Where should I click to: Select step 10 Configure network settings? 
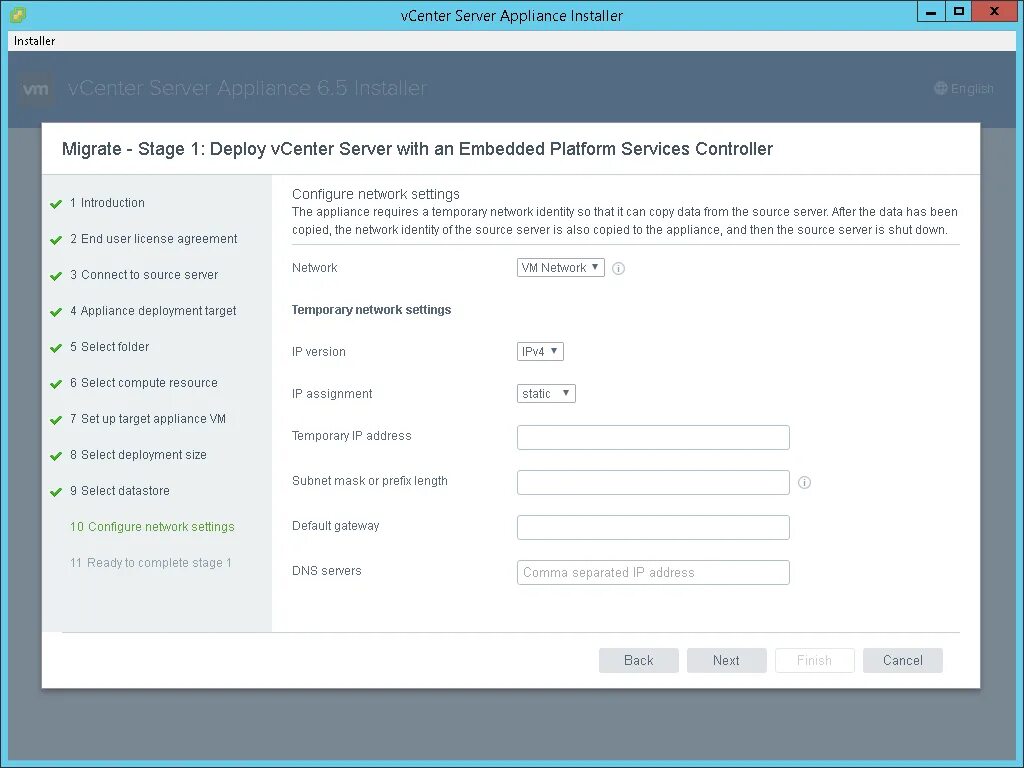coord(152,527)
